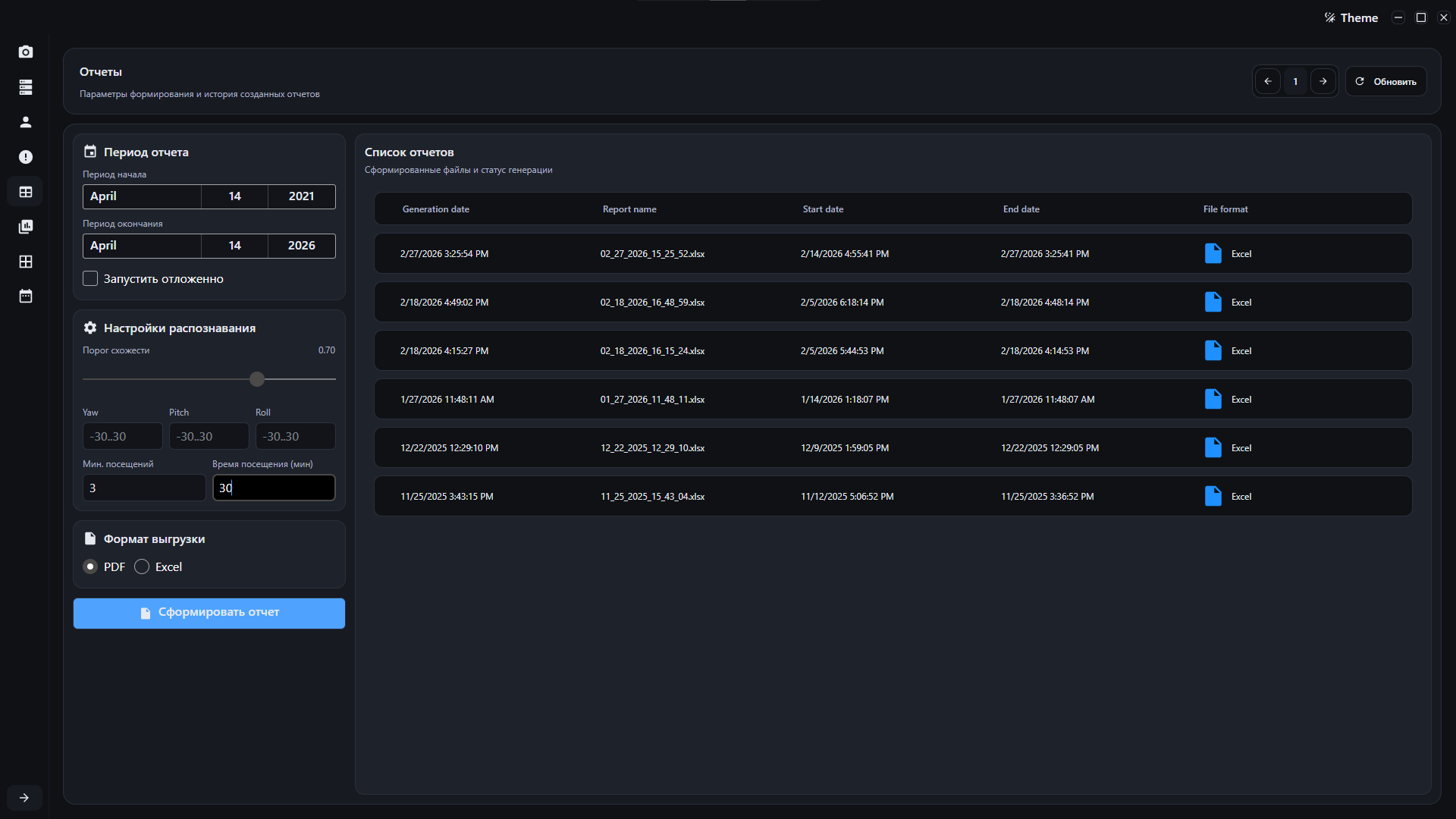Click the Мин. посещений input field
Viewport: 1456px width, 819px height.
143,488
